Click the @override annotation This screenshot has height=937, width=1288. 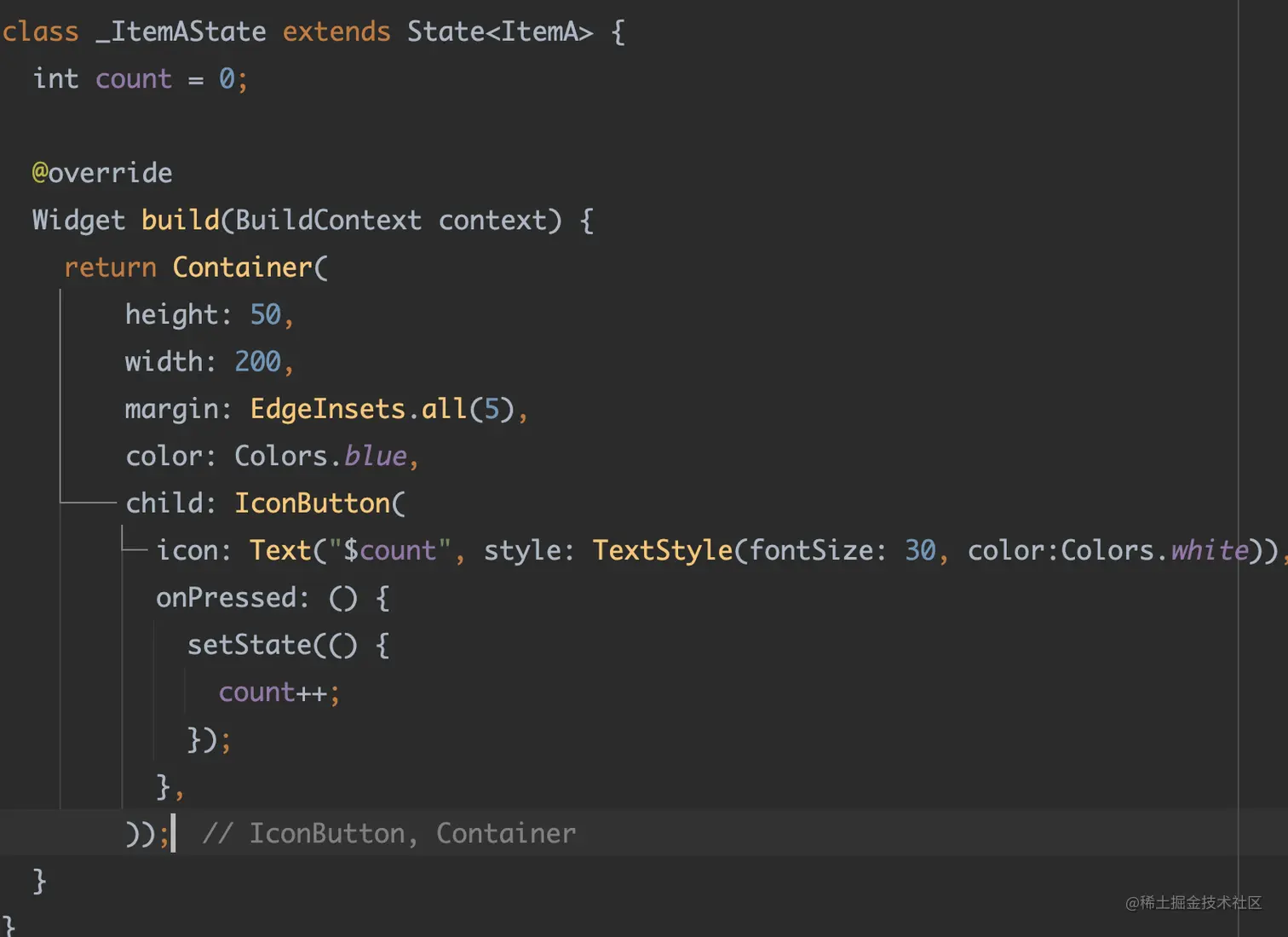[x=102, y=173]
